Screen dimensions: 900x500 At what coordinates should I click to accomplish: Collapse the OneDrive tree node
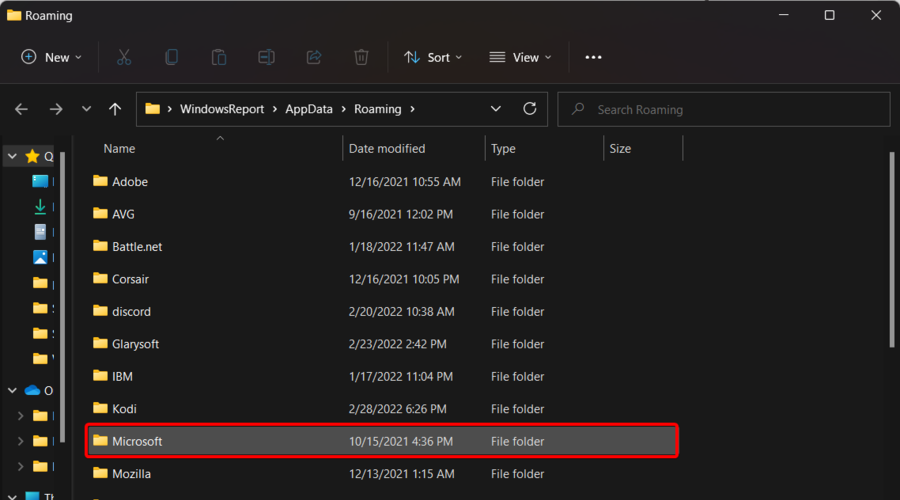click(12, 390)
